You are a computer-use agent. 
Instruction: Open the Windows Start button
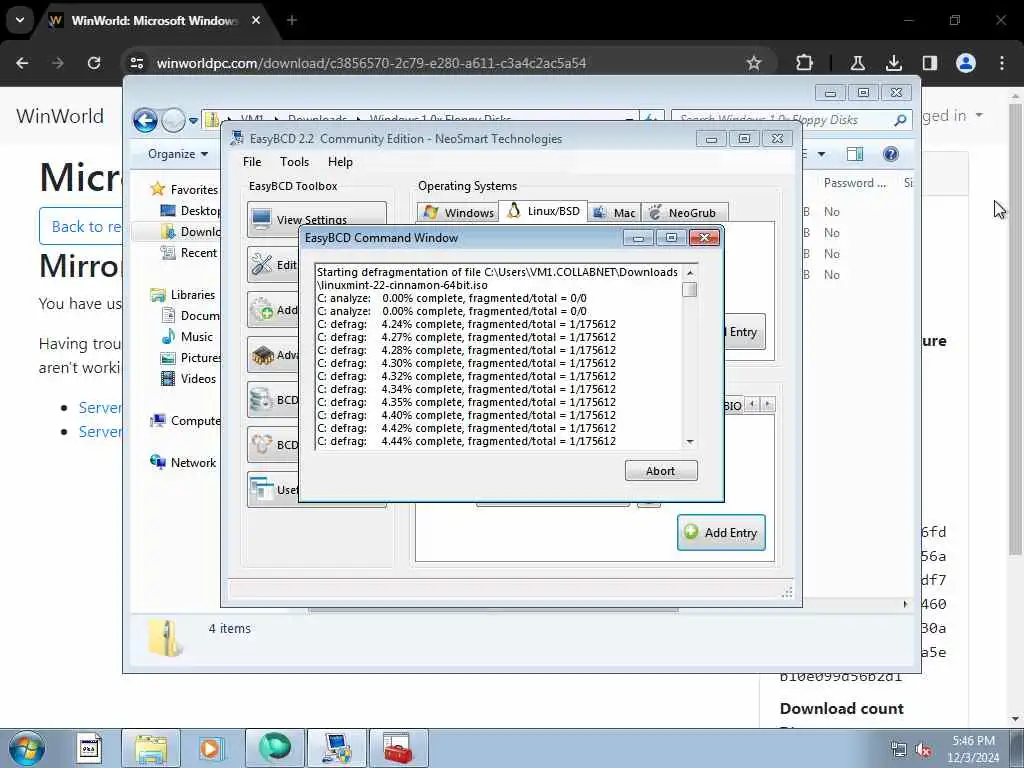pyautogui.click(x=27, y=748)
